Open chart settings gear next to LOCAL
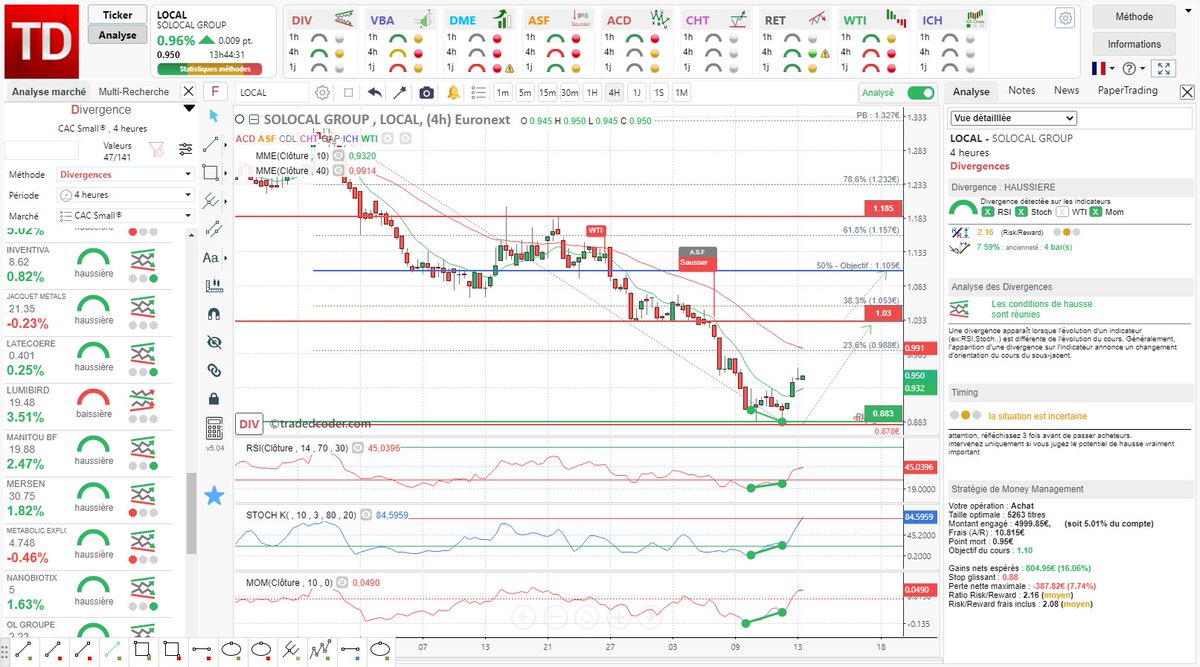Screen dimensions: 1200x667 (322, 92)
